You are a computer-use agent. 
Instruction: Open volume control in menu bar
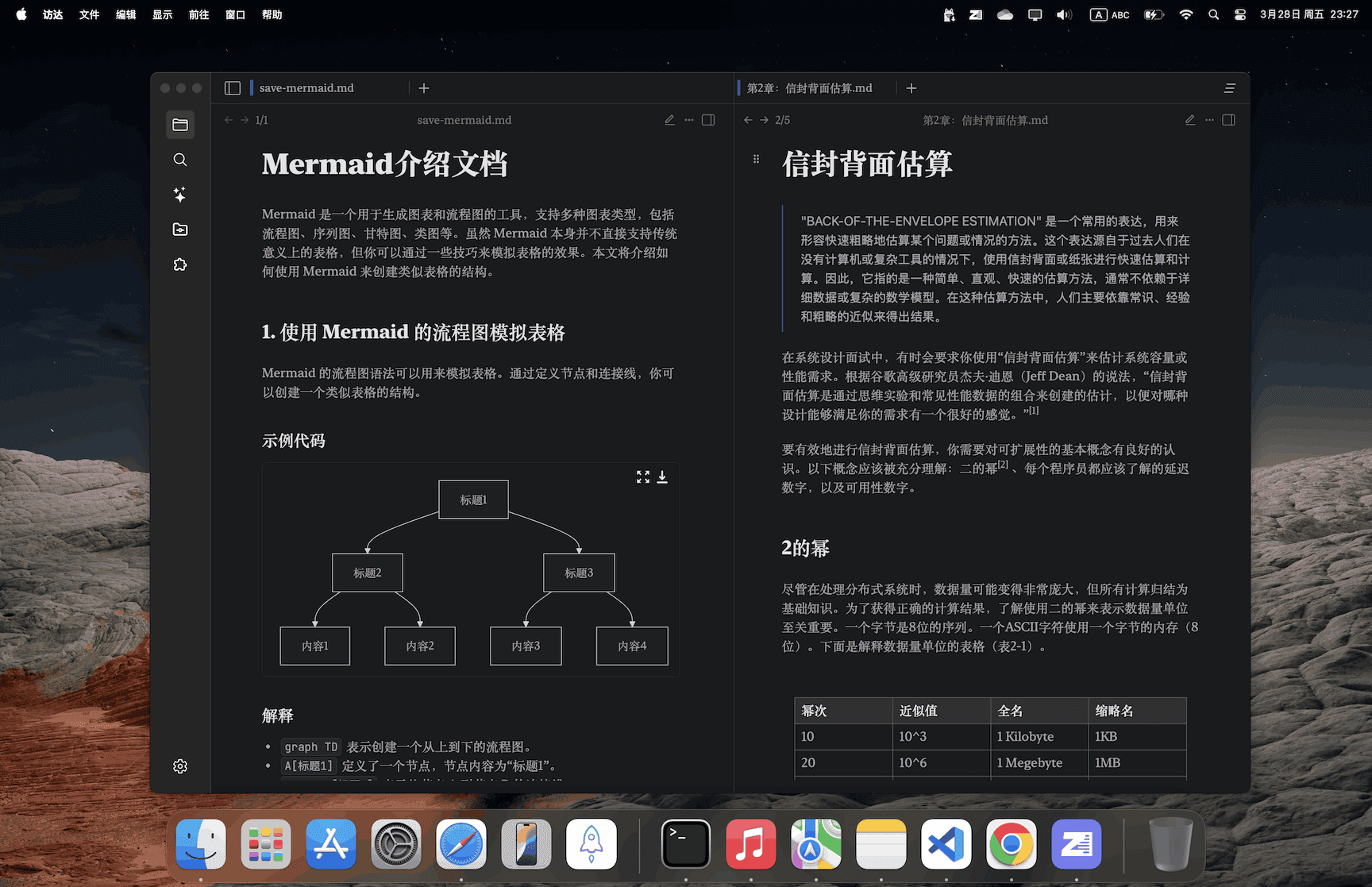point(1065,14)
